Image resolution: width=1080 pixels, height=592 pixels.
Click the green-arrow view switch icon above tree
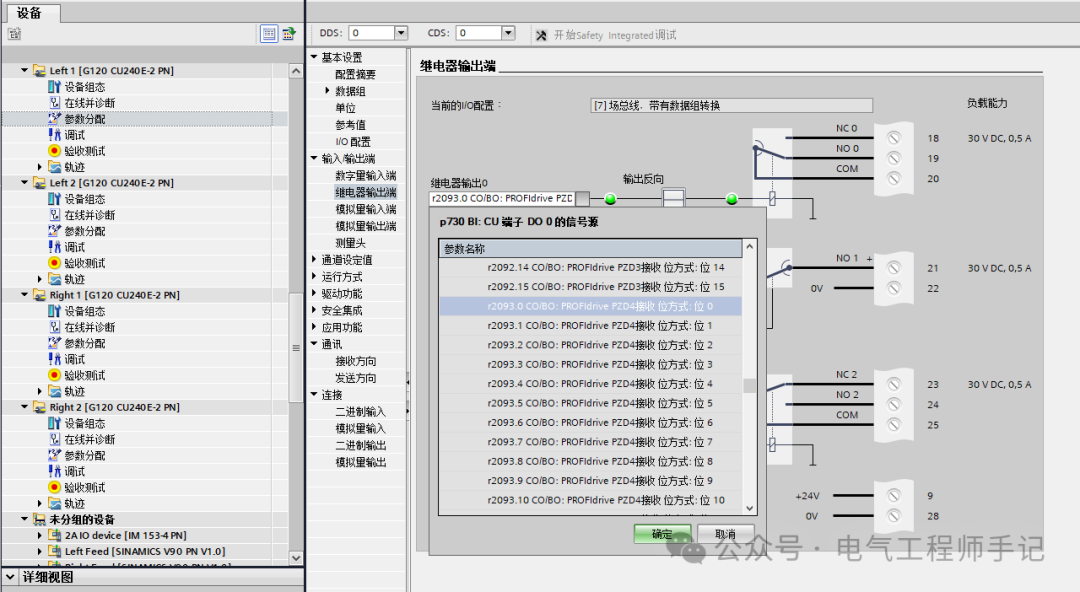288,33
